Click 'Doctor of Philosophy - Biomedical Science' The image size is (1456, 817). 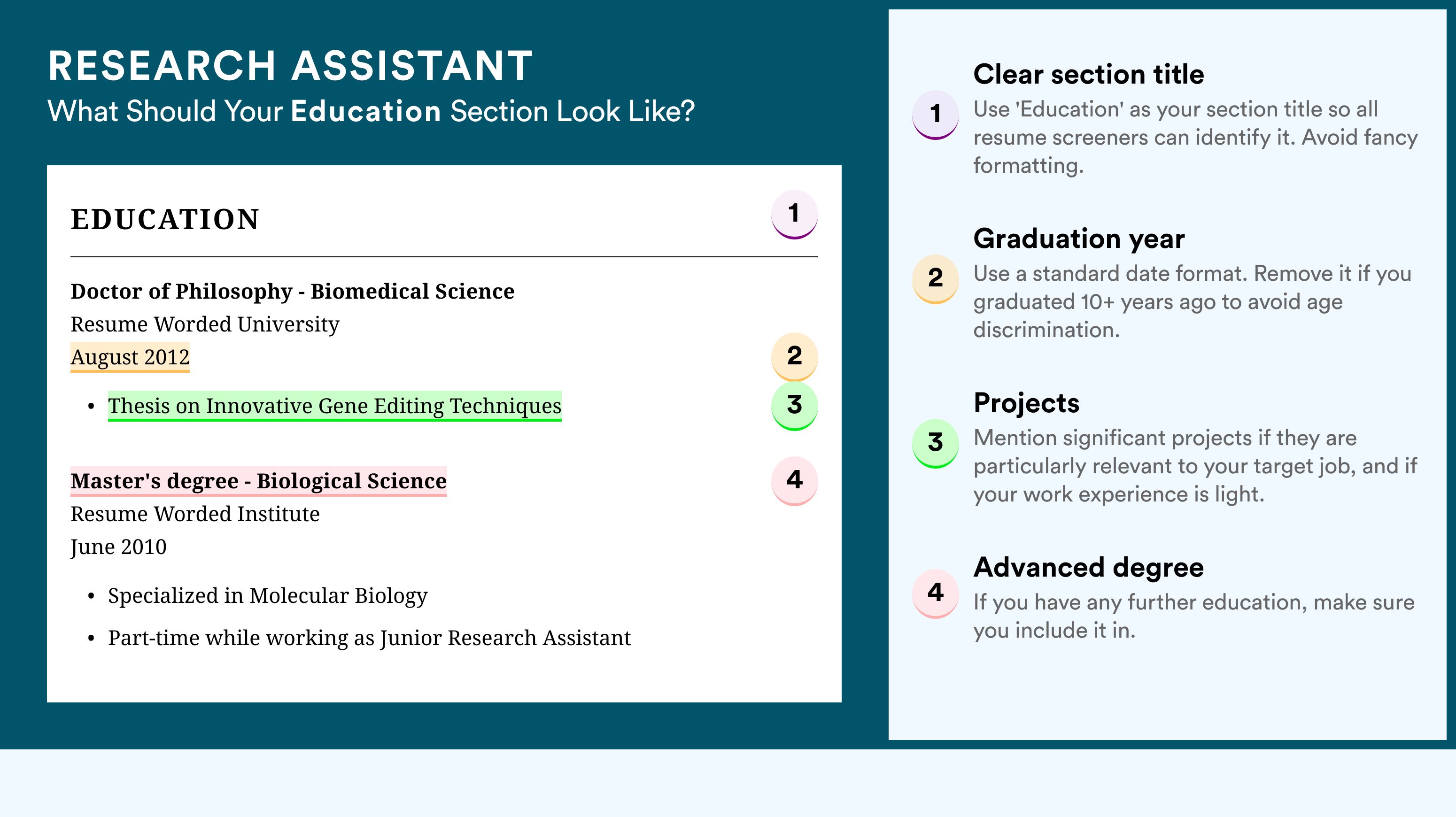click(292, 292)
